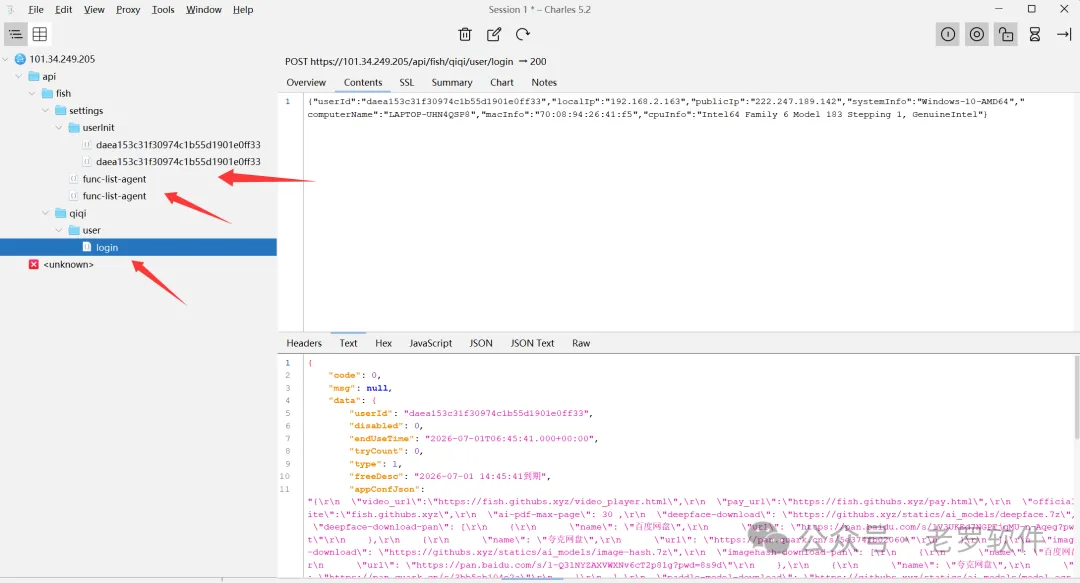Image resolution: width=1080 pixels, height=583 pixels.
Task: Open the SSL tab
Action: (406, 82)
